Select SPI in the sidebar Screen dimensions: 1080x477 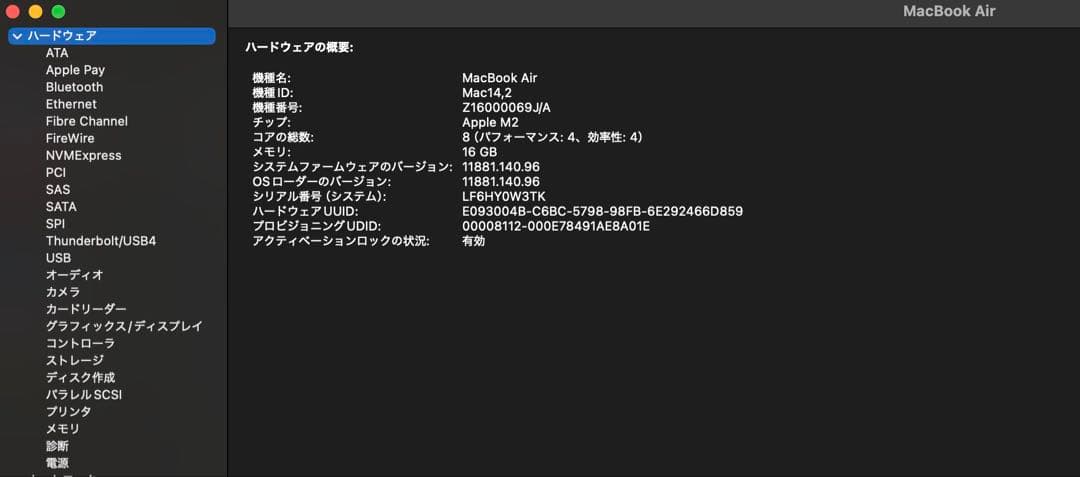point(55,224)
